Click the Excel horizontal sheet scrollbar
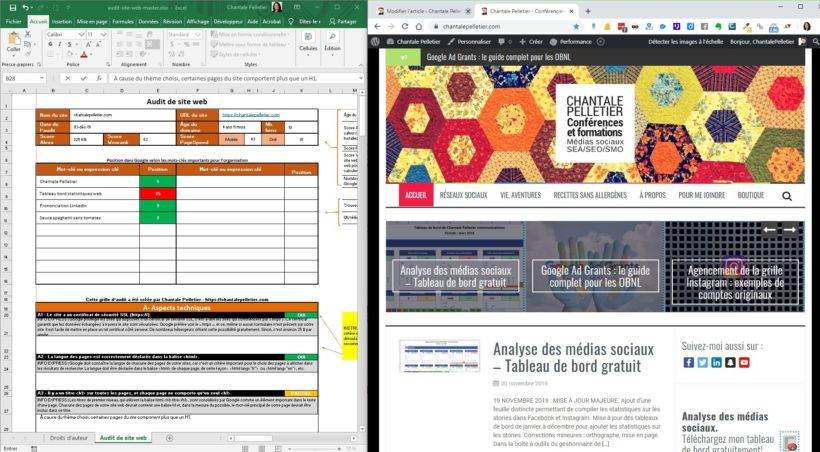Image resolution: width=820 pixels, height=452 pixels. (x=253, y=438)
